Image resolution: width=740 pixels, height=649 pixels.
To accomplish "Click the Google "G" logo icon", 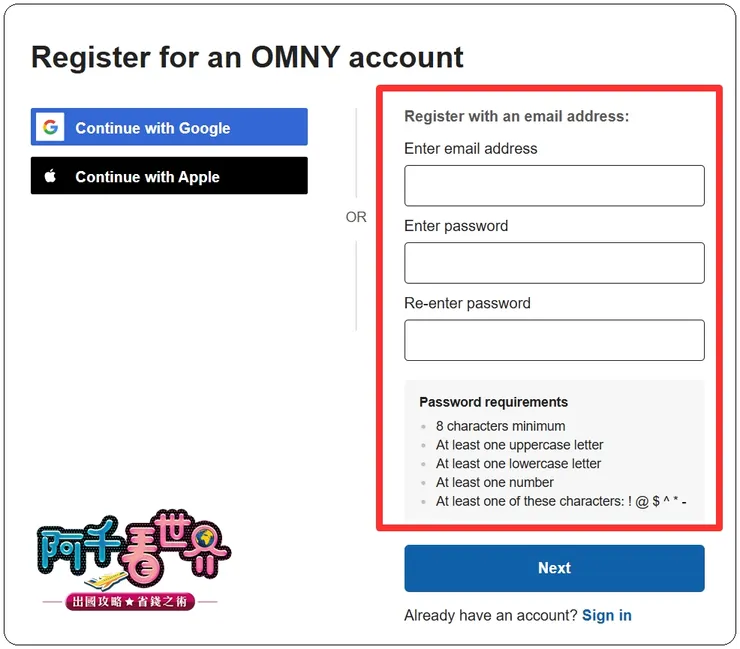I will click(x=51, y=128).
